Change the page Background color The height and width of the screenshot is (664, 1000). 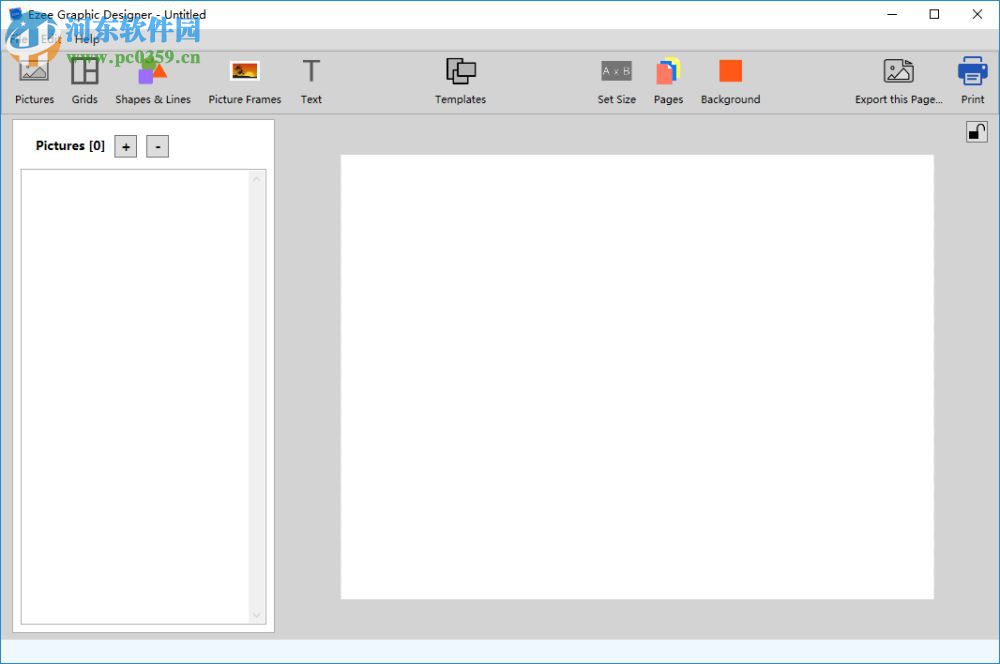[x=730, y=80]
